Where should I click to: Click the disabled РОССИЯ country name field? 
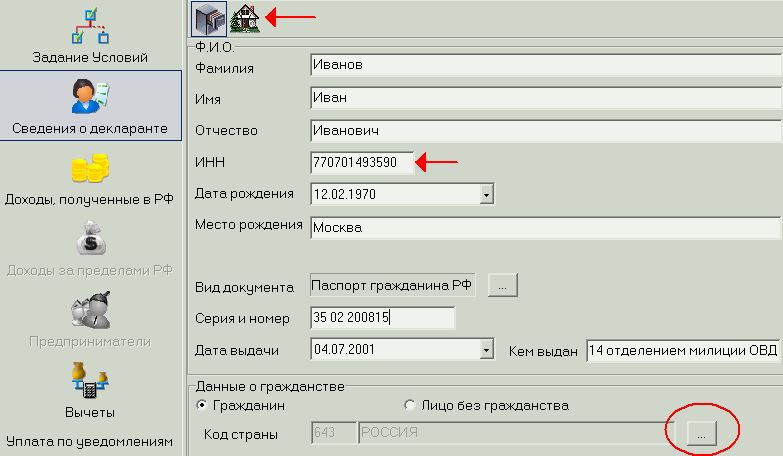pyautogui.click(x=516, y=433)
